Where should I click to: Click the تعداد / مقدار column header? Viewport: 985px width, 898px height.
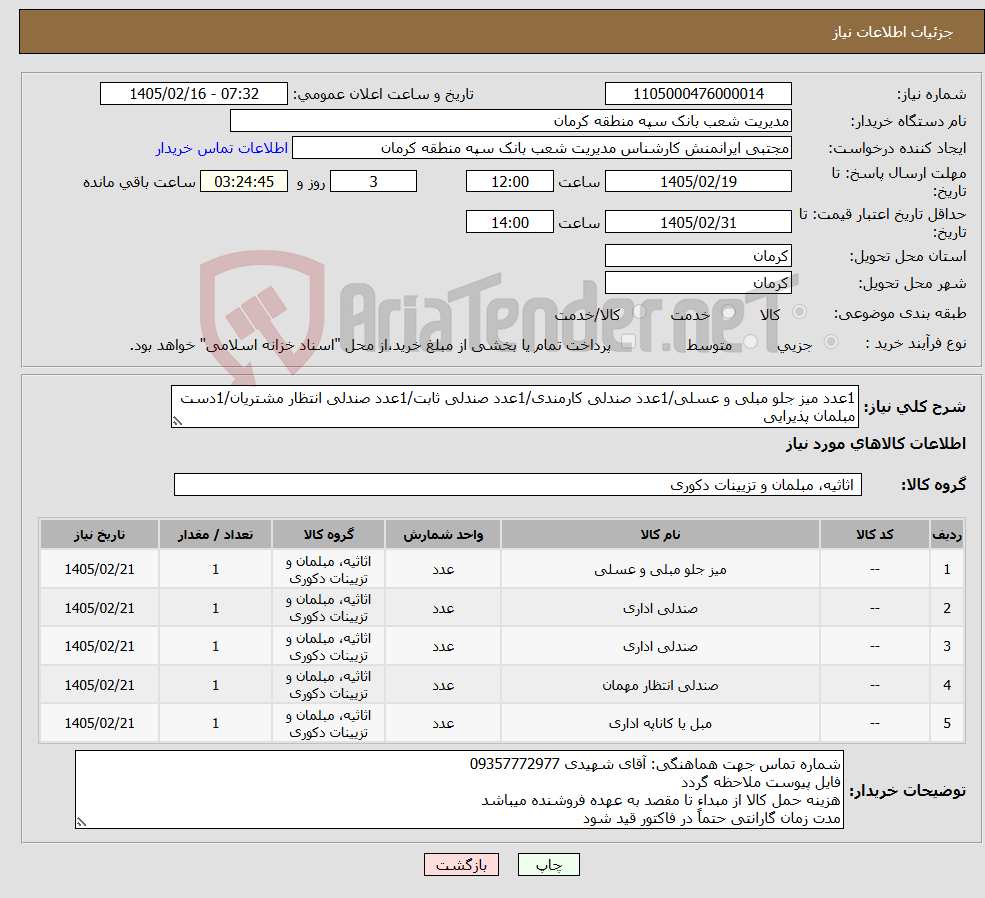(215, 534)
